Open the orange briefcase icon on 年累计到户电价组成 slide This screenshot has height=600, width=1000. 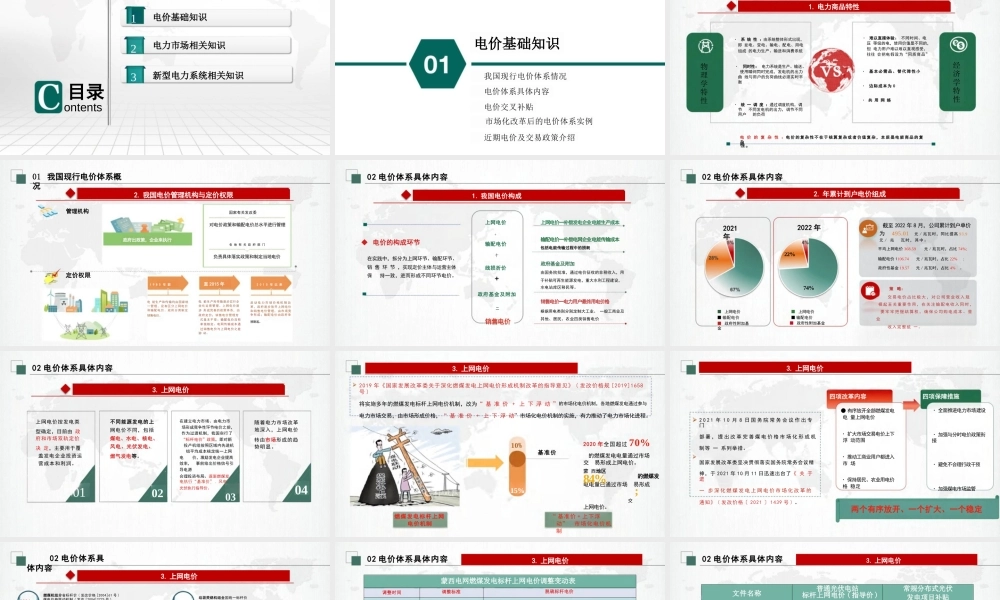click(x=867, y=229)
